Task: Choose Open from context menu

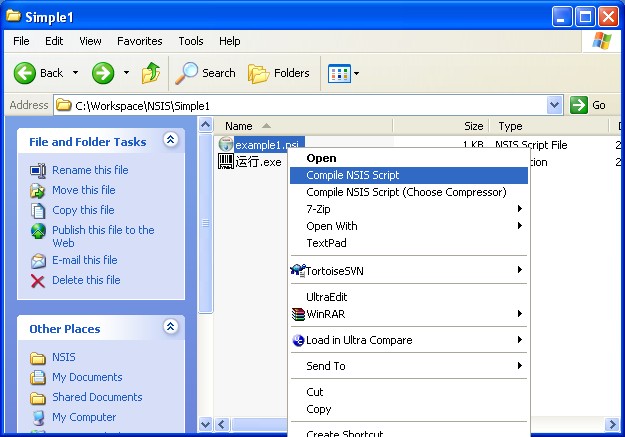Action: pos(409,158)
